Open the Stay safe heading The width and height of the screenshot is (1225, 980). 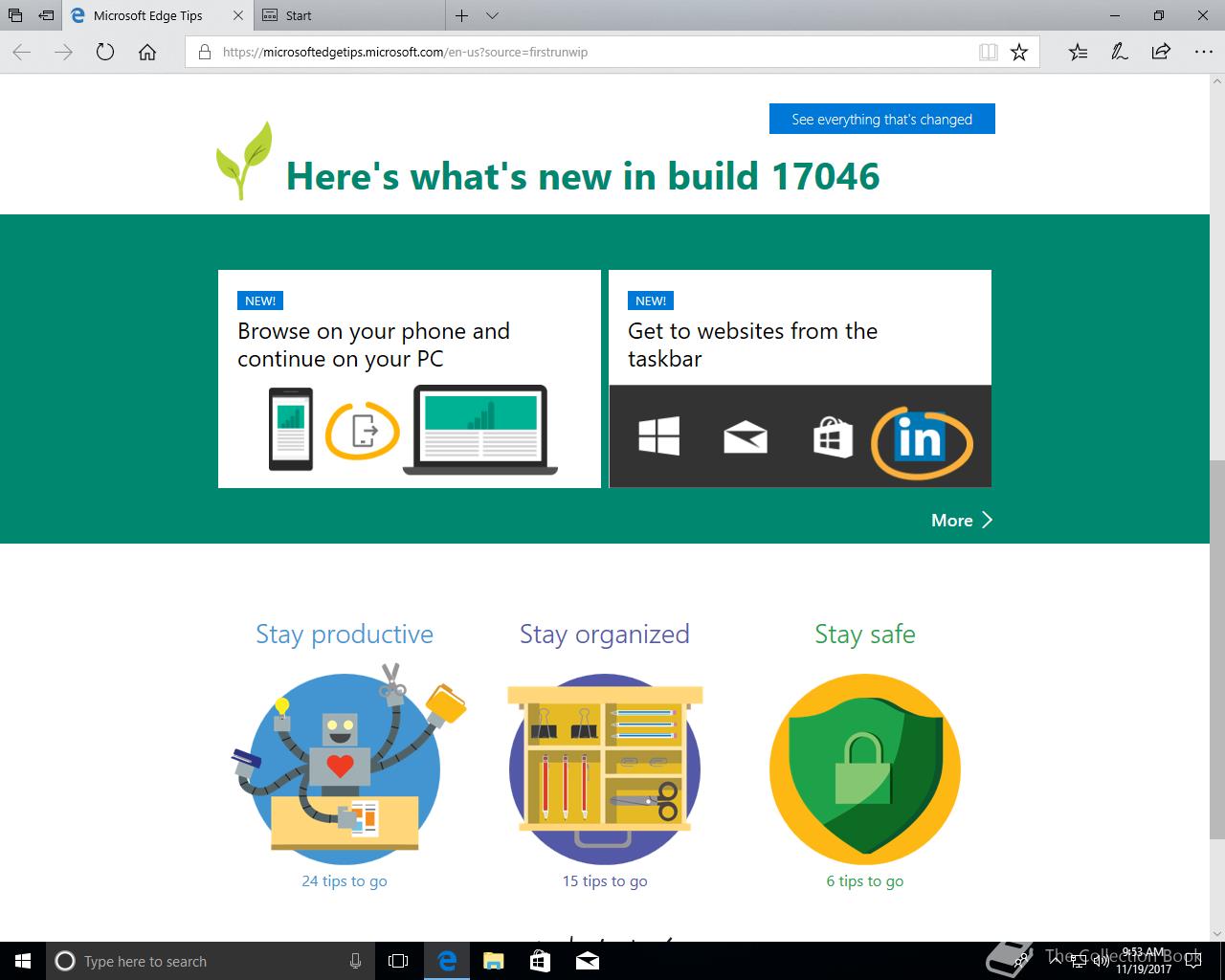(865, 635)
